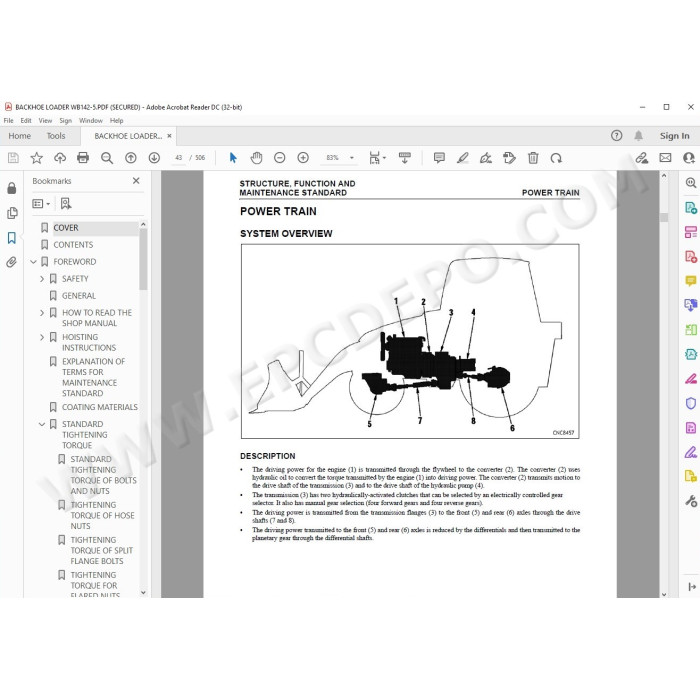Open the Window menu

[91, 121]
